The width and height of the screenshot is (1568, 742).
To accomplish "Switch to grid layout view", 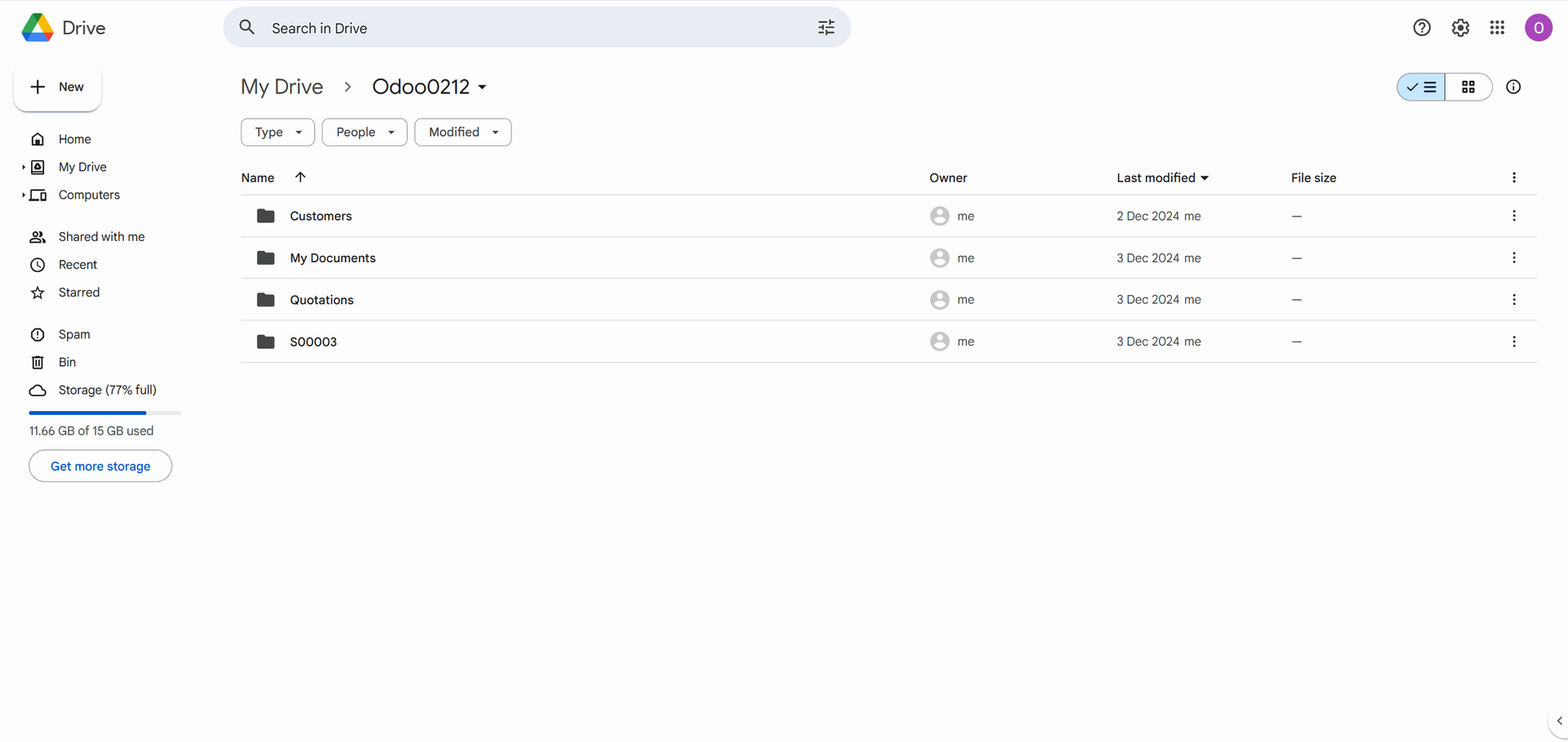I will point(1468,87).
